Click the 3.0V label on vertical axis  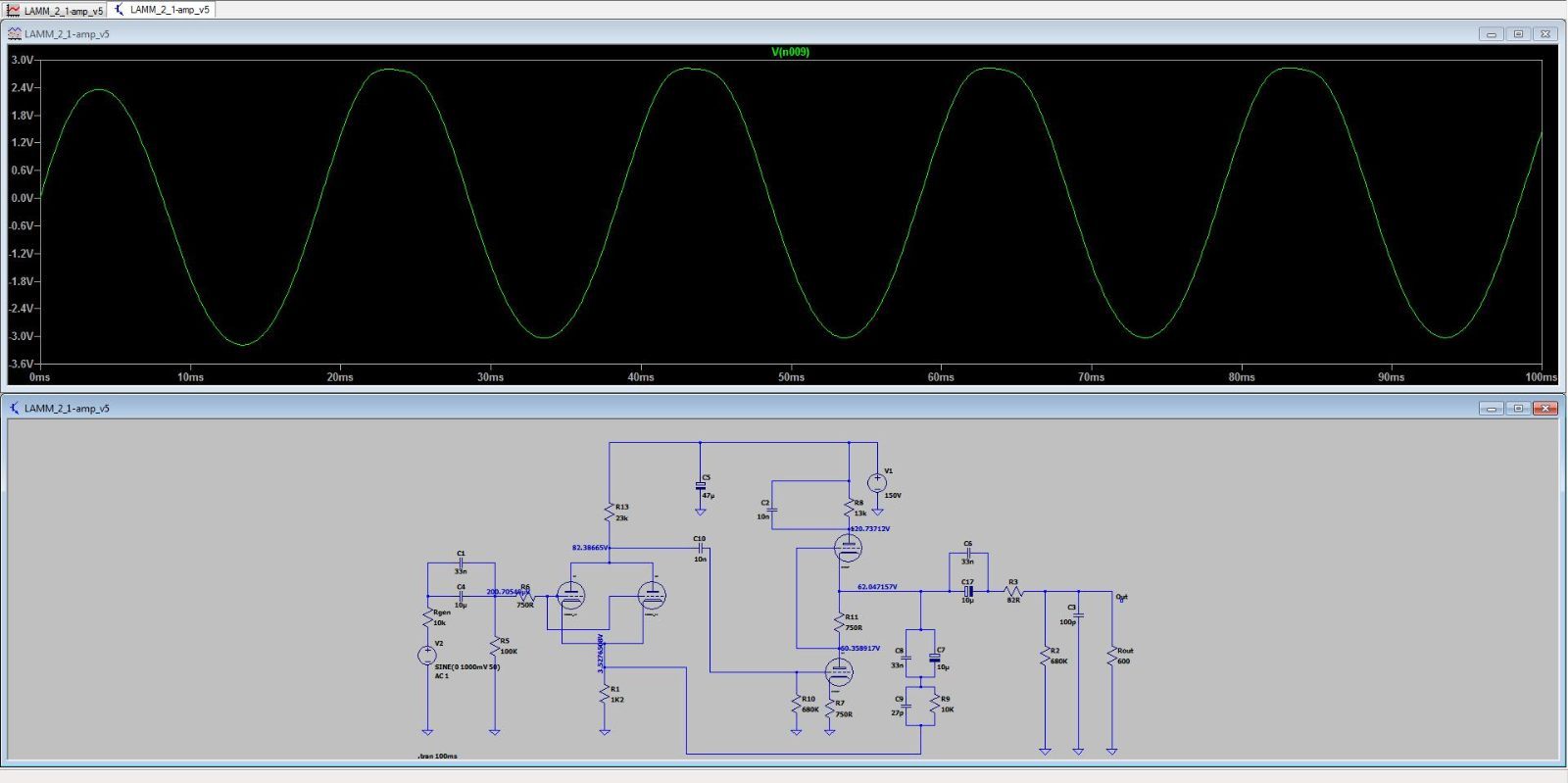[23, 60]
